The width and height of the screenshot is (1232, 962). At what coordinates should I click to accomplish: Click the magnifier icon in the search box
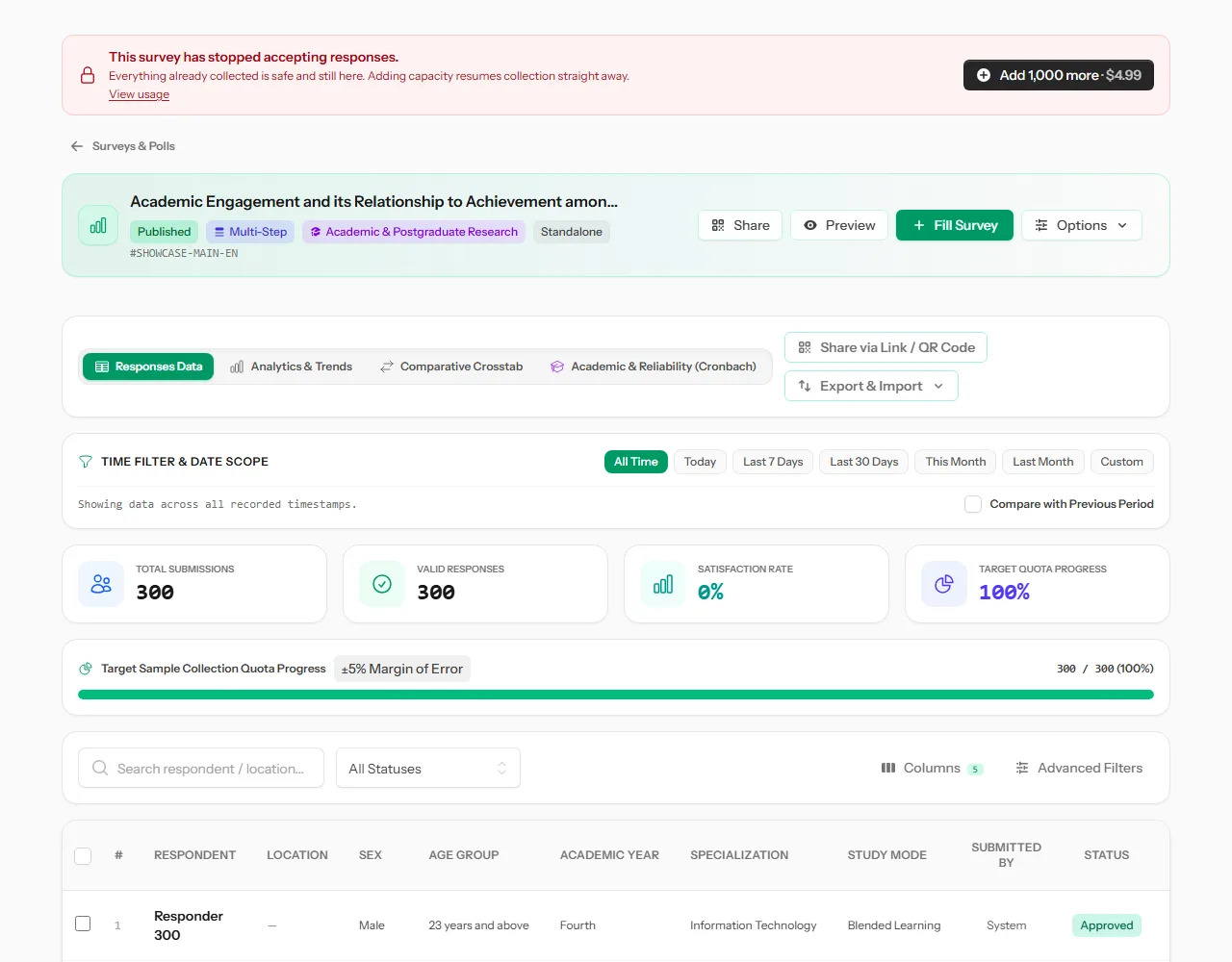click(x=100, y=768)
